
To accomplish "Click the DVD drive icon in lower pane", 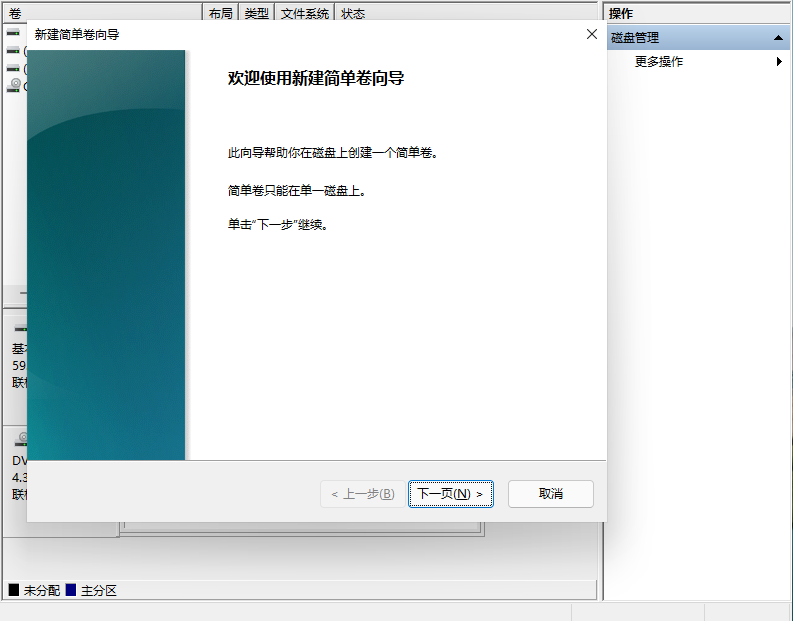I will pyautogui.click(x=21, y=438).
